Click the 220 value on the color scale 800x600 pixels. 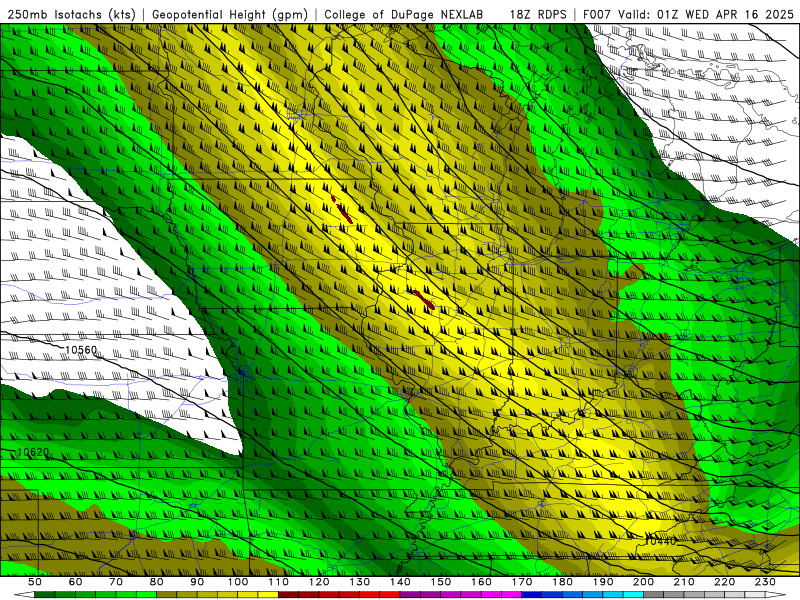(725, 582)
